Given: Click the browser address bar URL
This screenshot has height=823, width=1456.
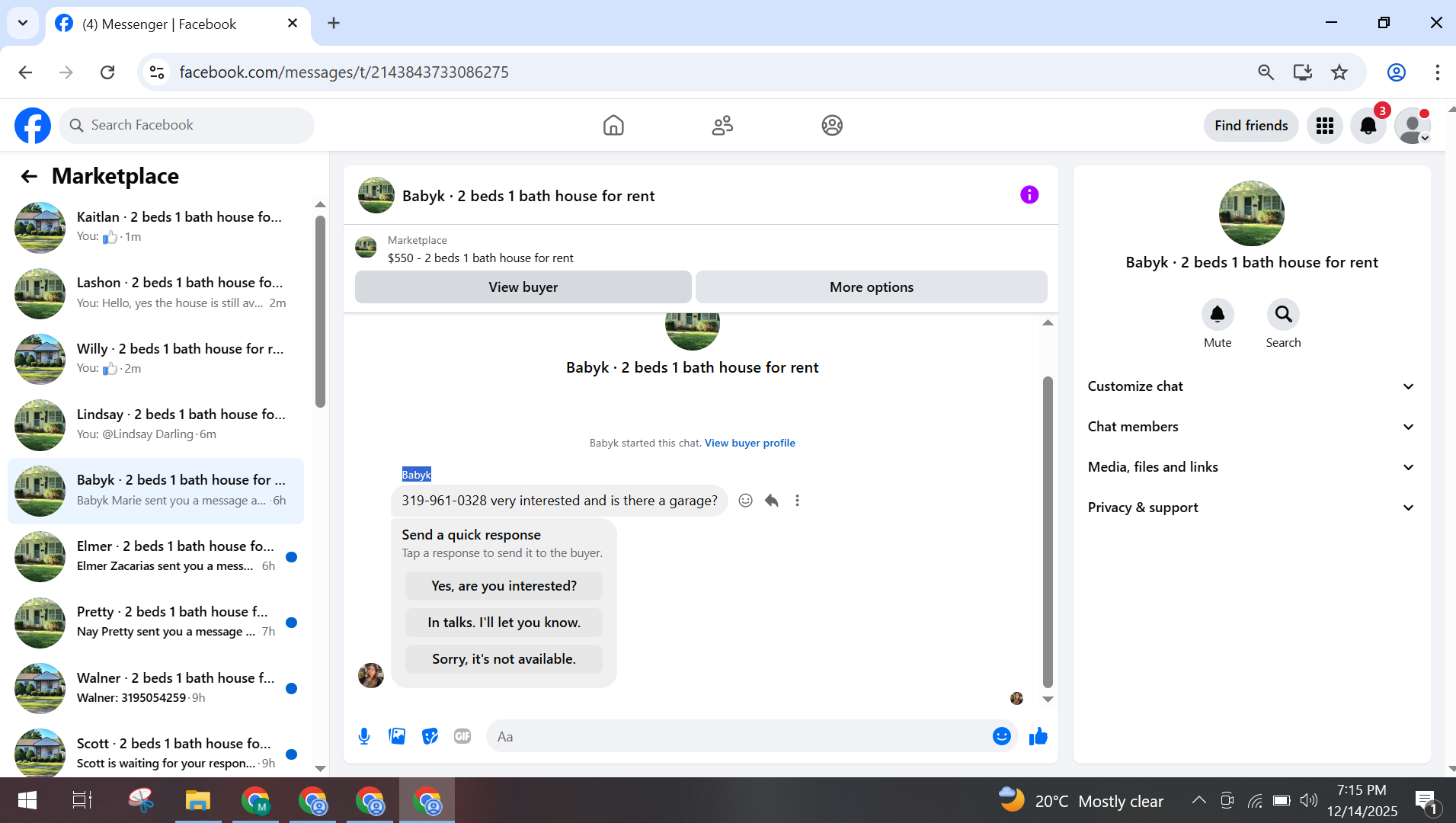Looking at the screenshot, I should coord(344,72).
